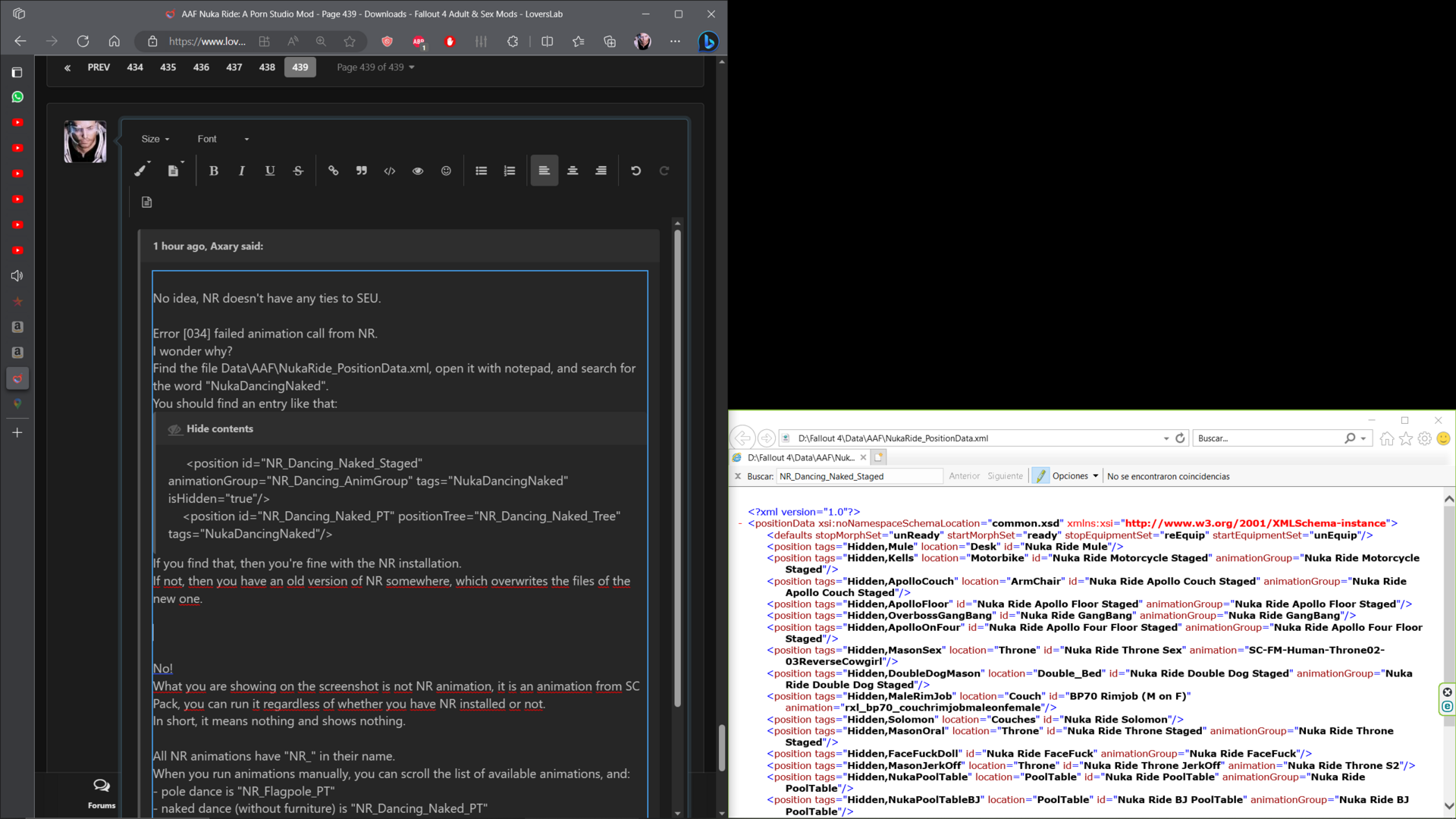Viewport: 1456px width, 819px height.
Task: Go to page 438
Action: [267, 67]
